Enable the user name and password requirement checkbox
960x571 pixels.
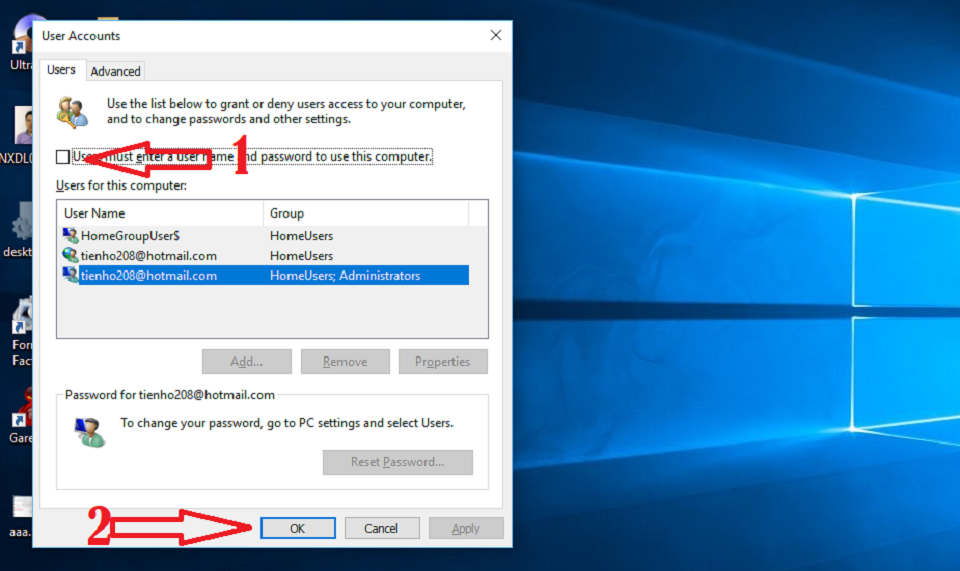[x=62, y=157]
